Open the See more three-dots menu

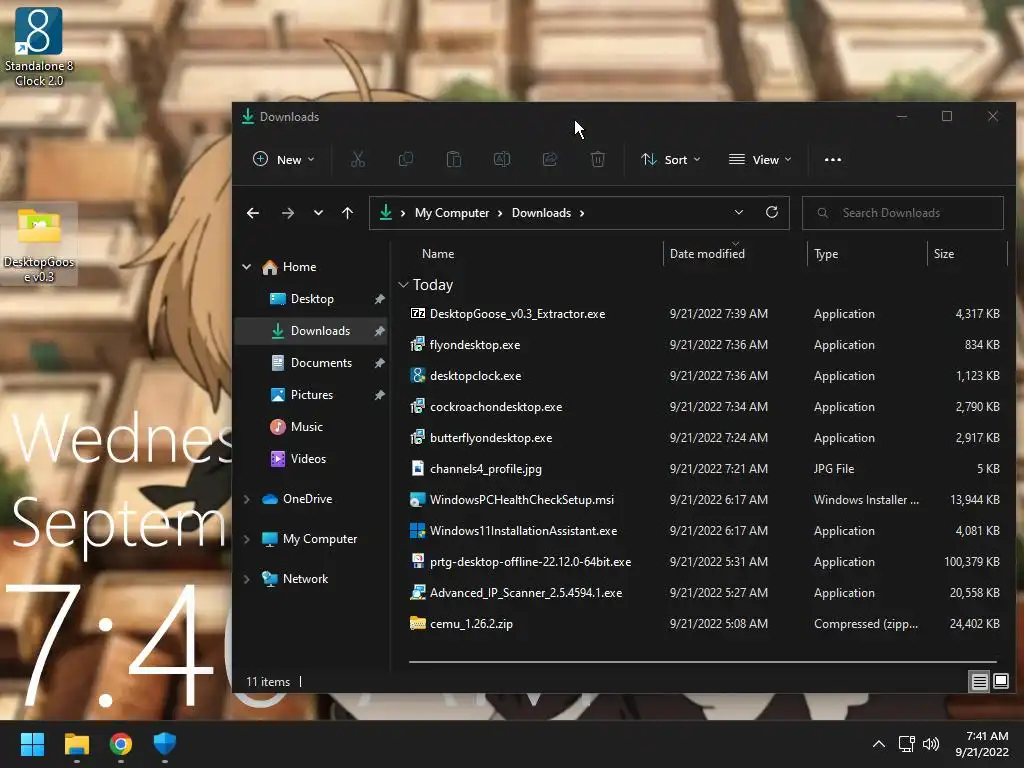[833, 159]
